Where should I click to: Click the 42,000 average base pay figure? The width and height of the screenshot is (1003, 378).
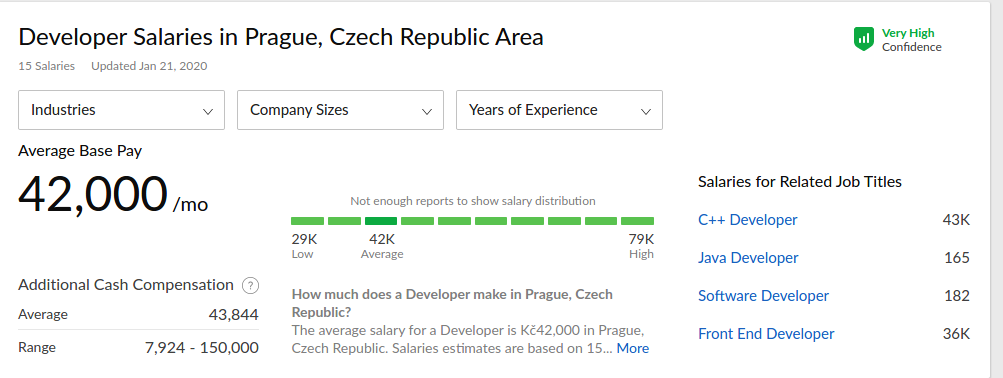(93, 195)
